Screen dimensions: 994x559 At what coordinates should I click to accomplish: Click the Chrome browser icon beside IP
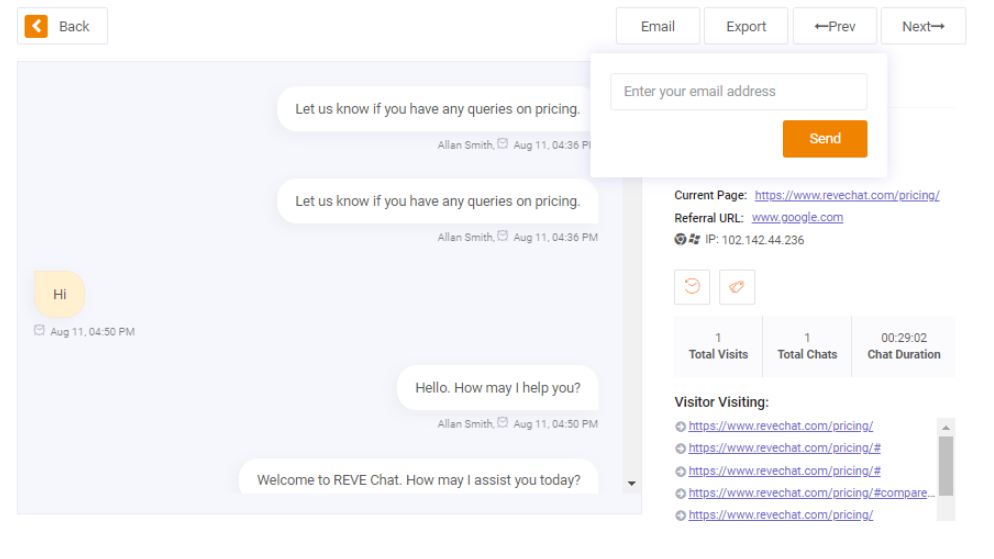coord(680,240)
